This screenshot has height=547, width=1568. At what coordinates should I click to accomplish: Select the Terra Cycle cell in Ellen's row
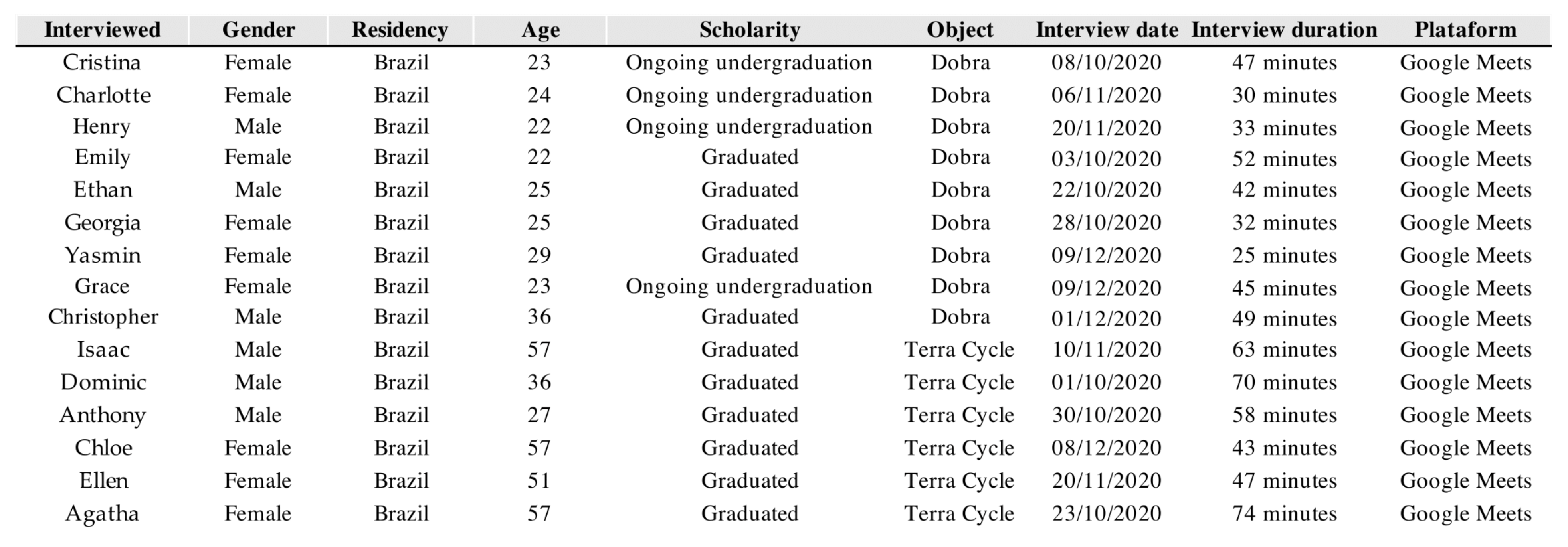pyautogui.click(x=959, y=480)
